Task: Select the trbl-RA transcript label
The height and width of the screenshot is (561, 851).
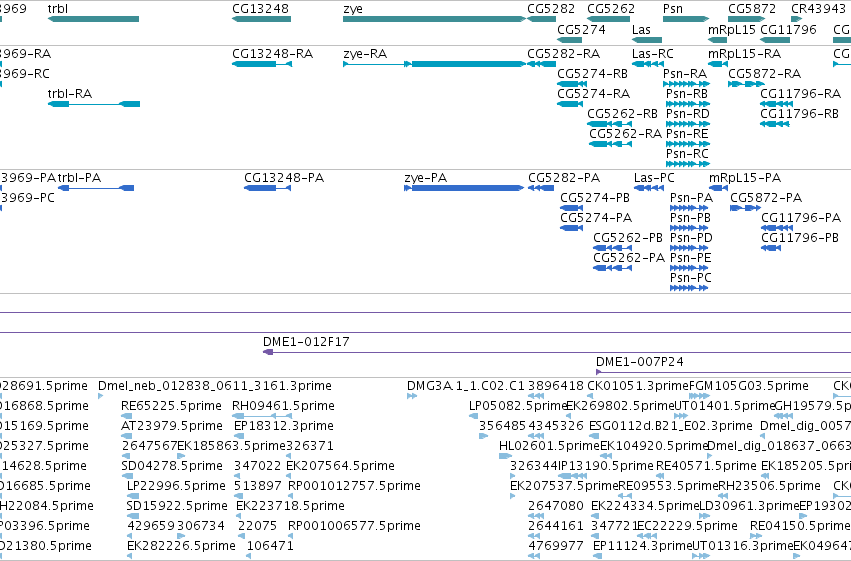Action: point(70,94)
